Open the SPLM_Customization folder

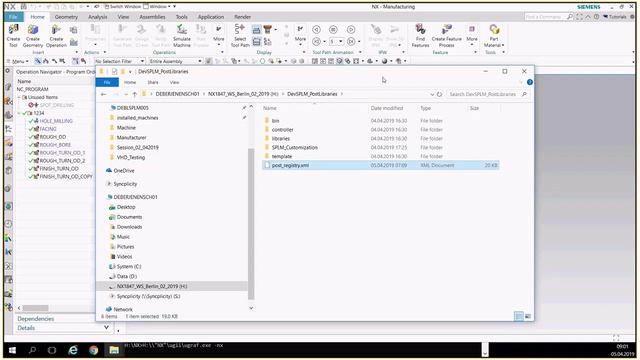coord(295,148)
